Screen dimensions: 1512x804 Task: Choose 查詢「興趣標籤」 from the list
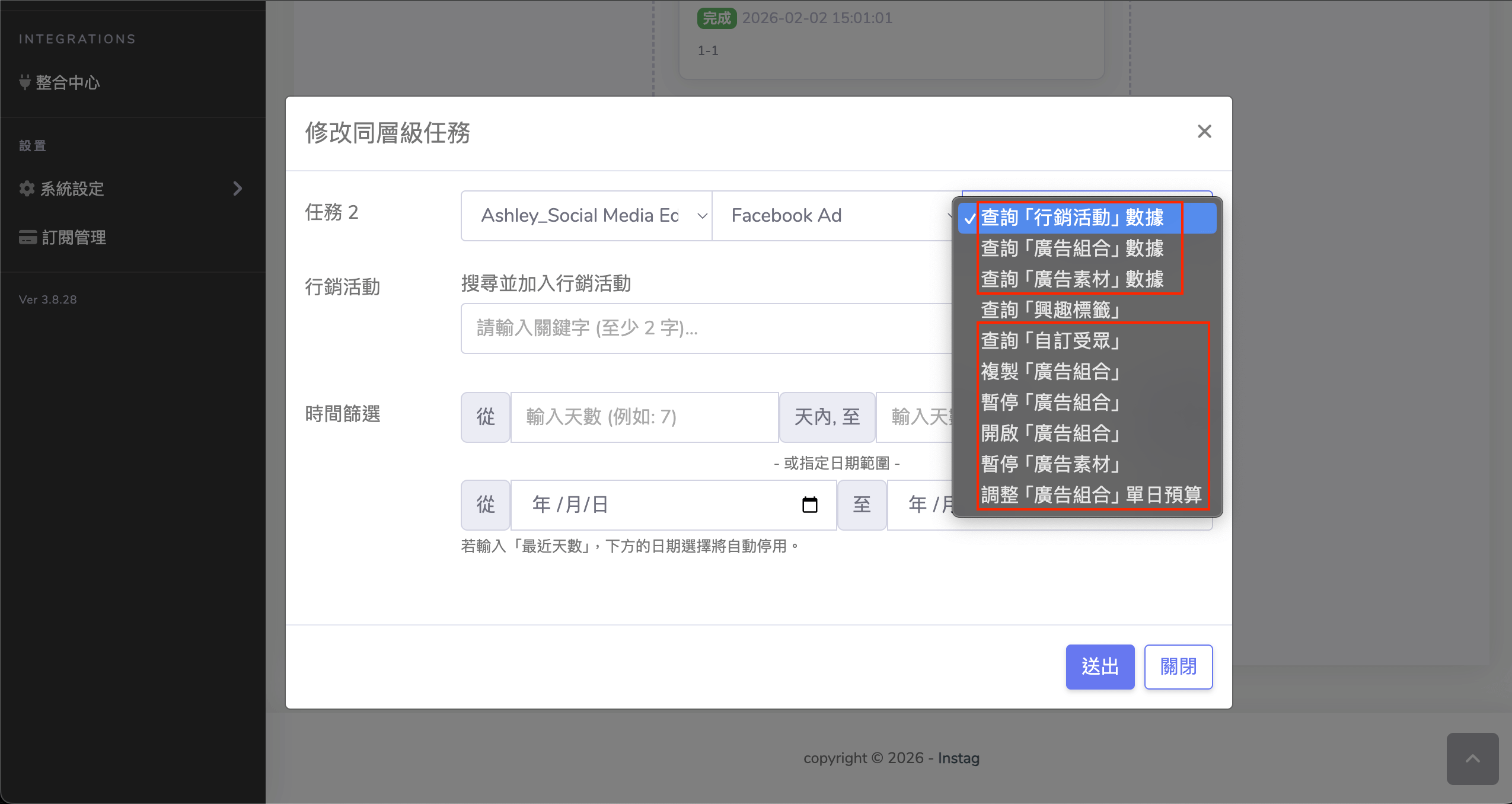1051,310
